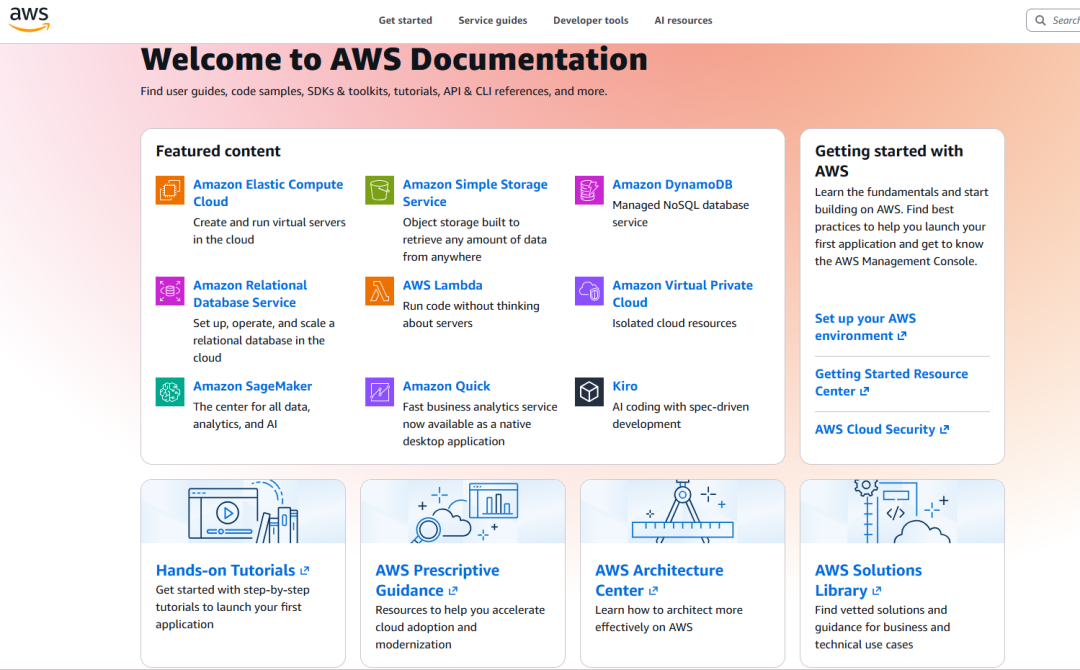Open the Getting Started Resource Center link

coord(891,382)
